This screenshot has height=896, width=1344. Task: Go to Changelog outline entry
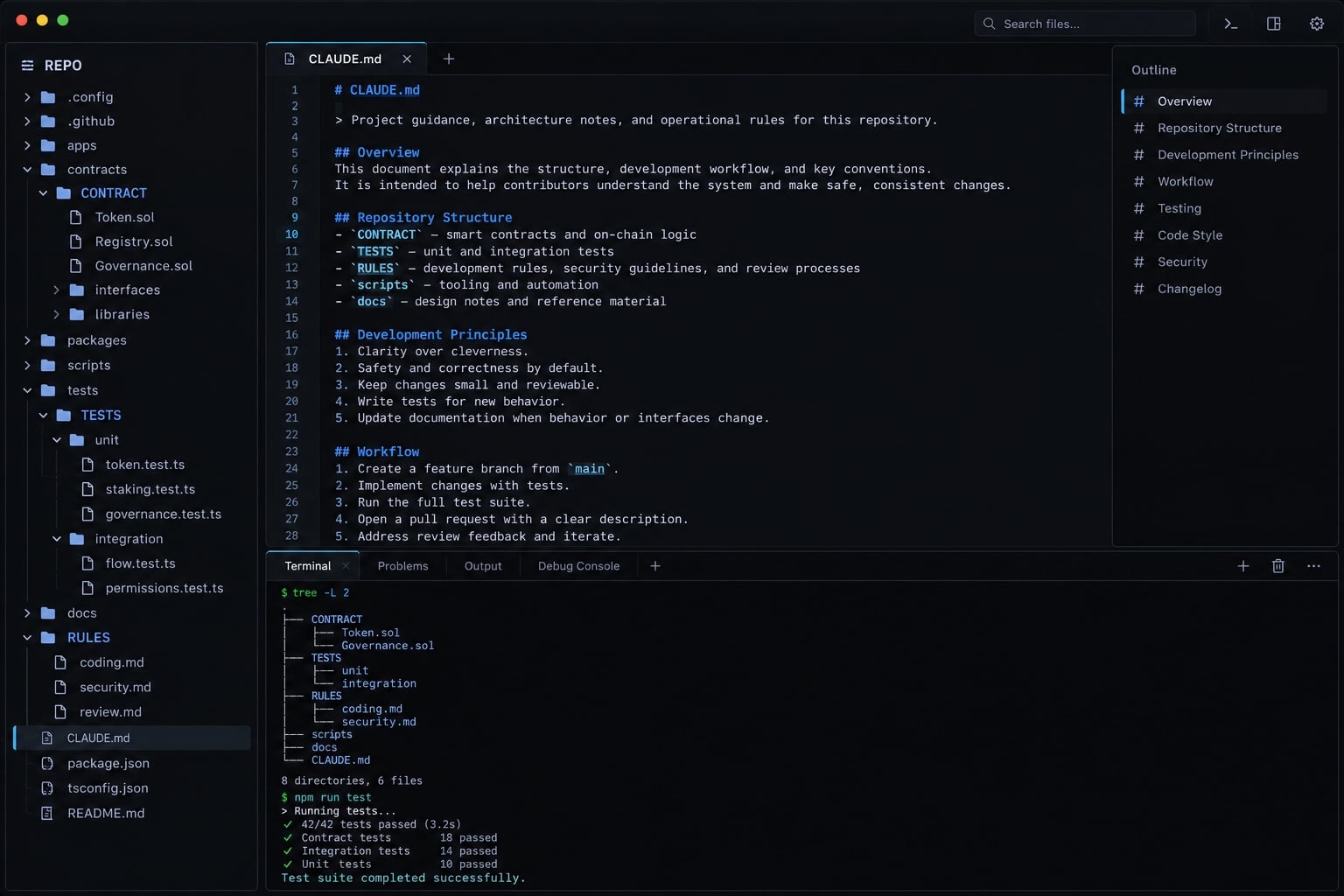(1189, 289)
